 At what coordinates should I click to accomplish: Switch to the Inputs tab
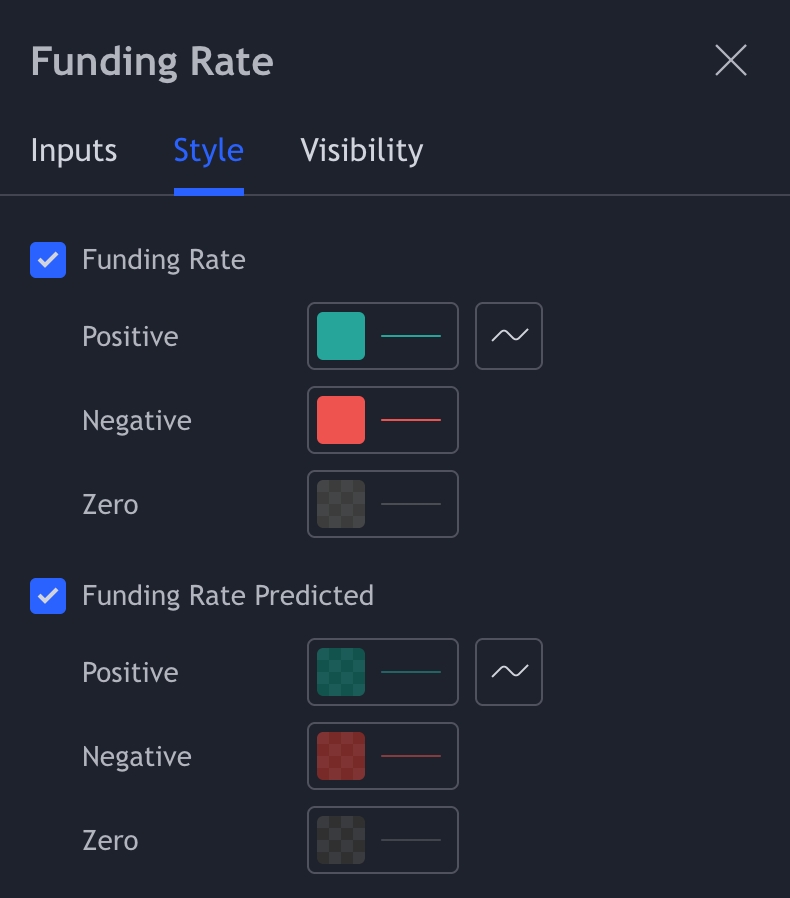coord(74,151)
